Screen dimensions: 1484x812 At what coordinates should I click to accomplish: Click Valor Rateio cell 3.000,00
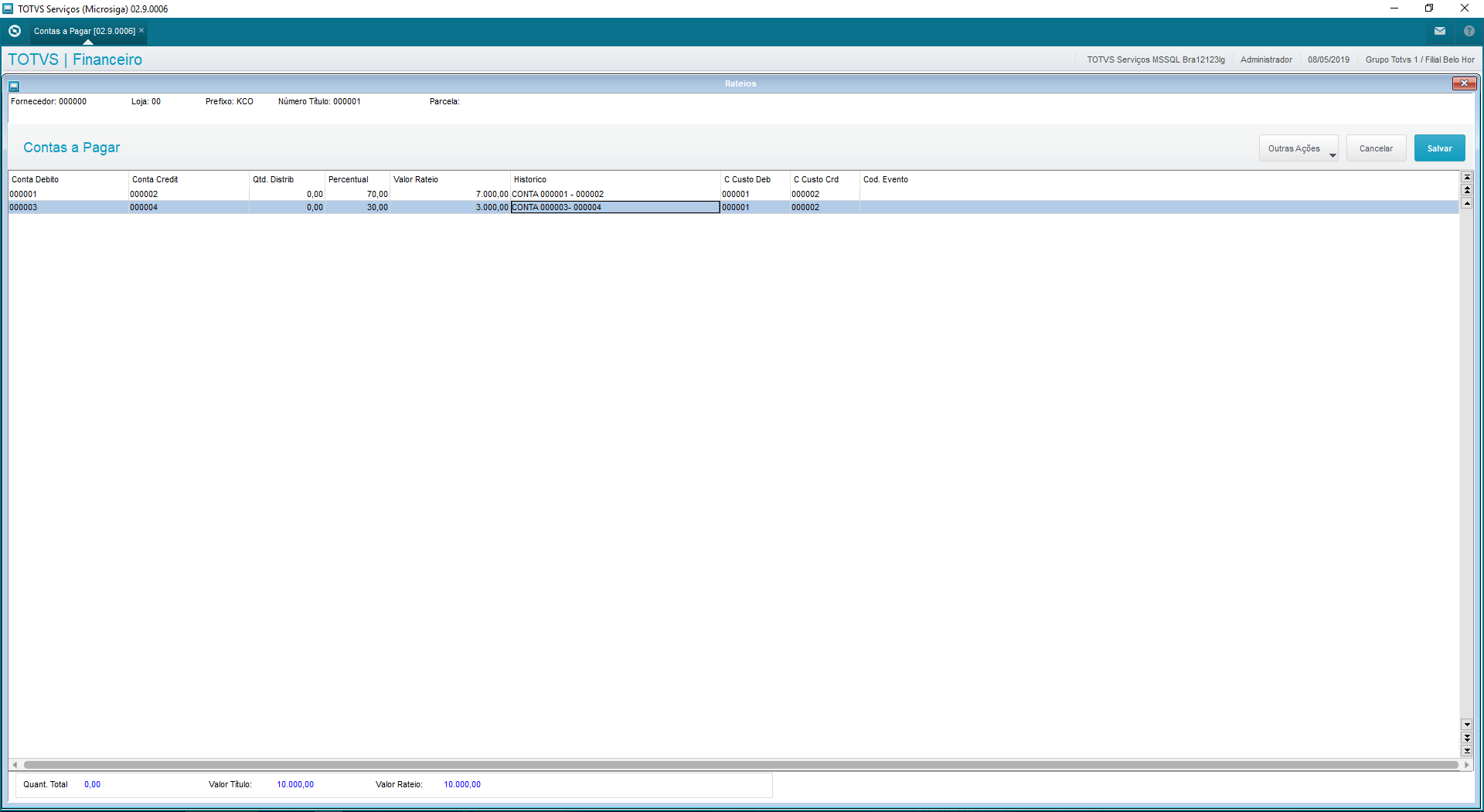(x=450, y=207)
